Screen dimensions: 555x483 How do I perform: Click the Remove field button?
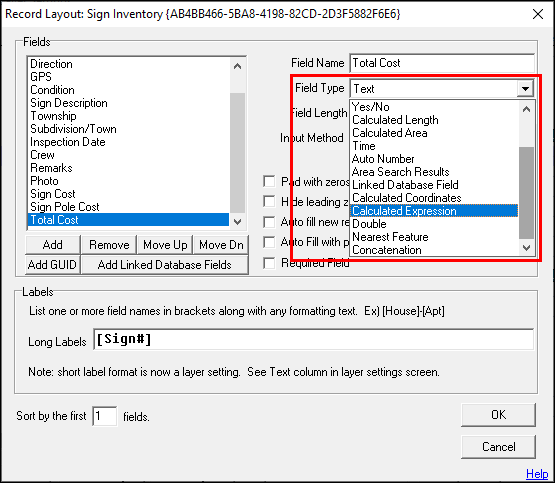point(109,245)
